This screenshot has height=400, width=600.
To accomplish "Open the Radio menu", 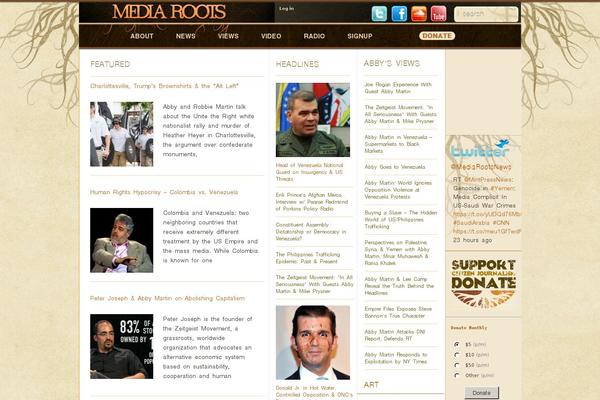I will tap(314, 36).
